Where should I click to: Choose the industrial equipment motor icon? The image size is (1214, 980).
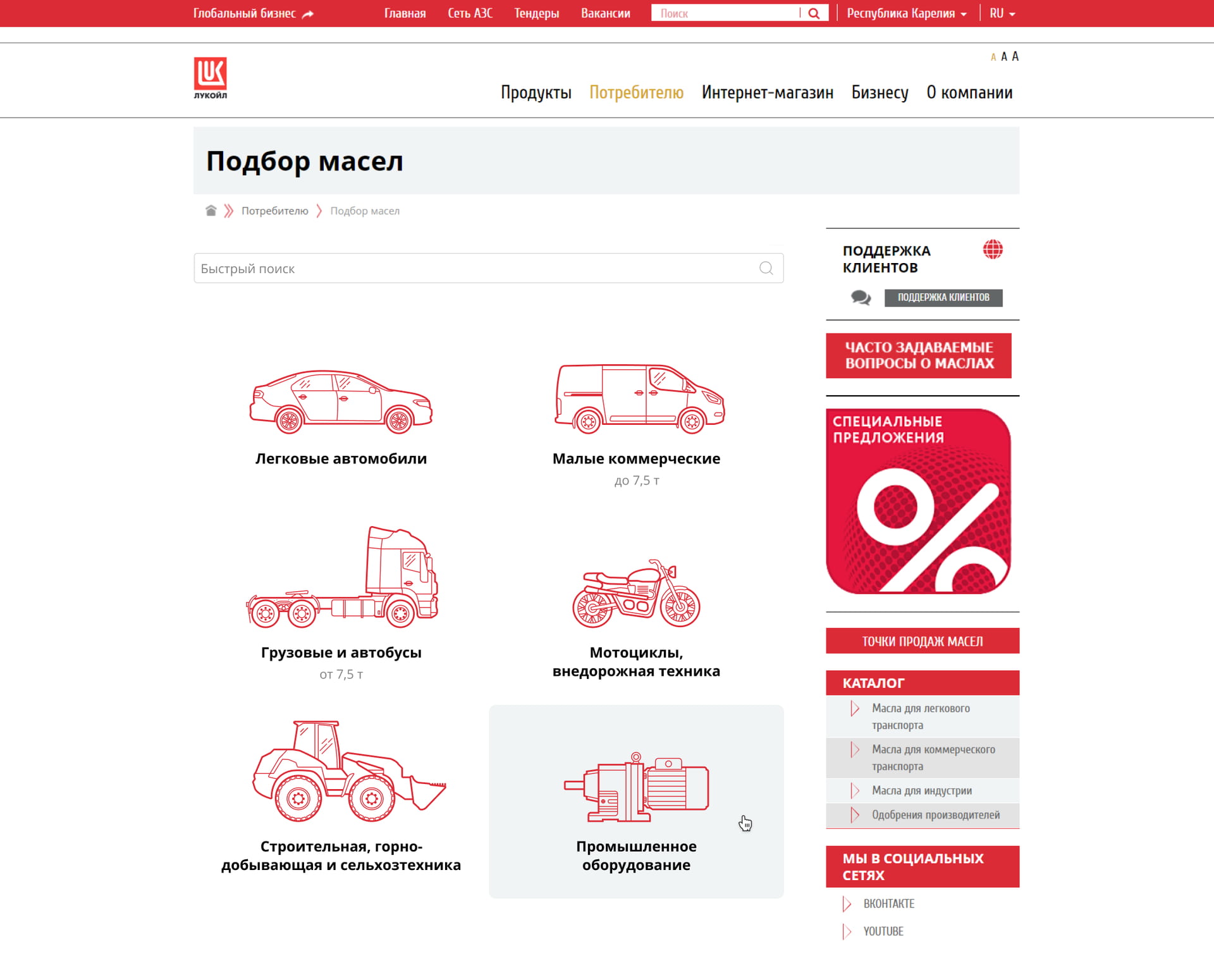tap(636, 787)
